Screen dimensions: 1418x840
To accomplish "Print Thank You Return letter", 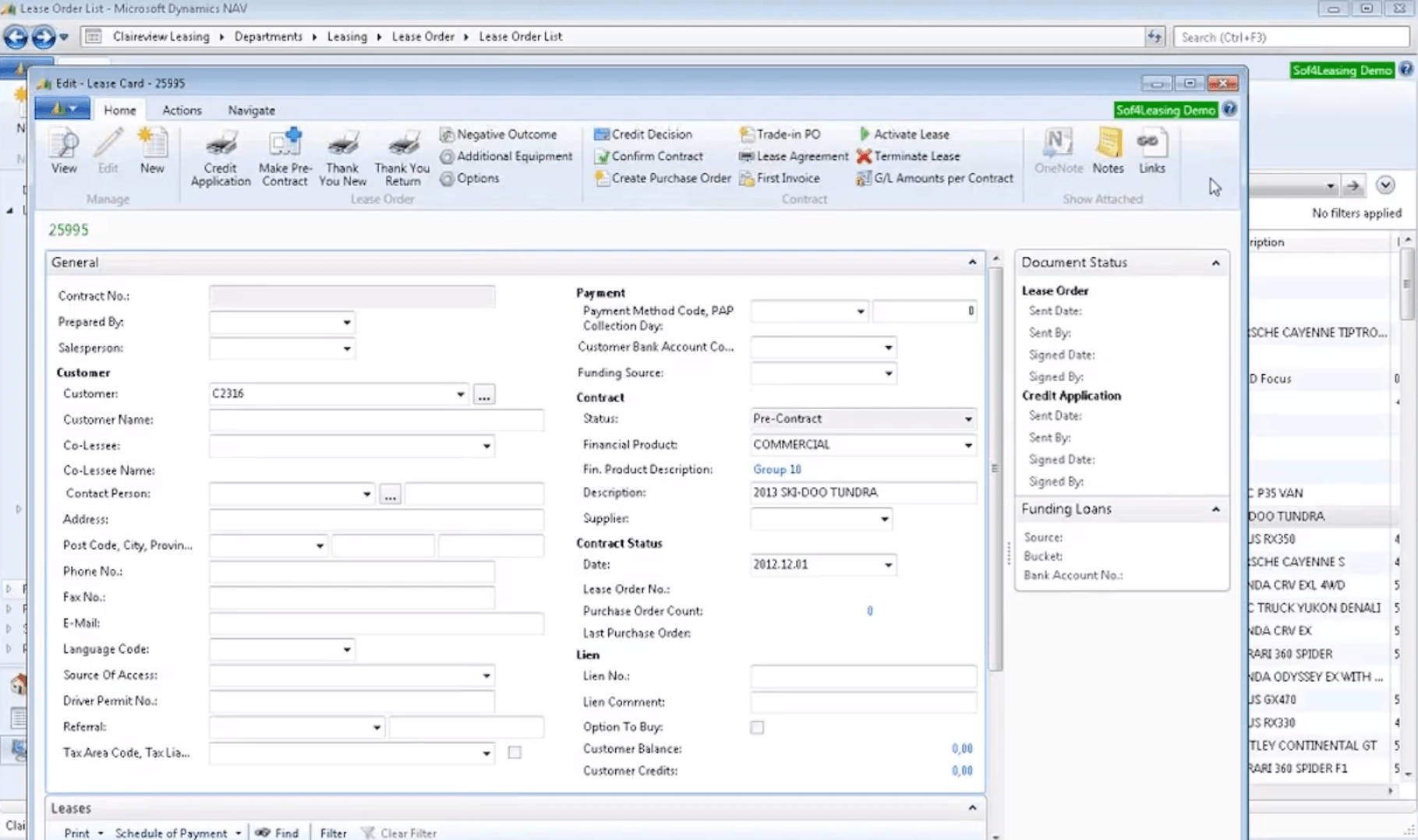I will (402, 158).
